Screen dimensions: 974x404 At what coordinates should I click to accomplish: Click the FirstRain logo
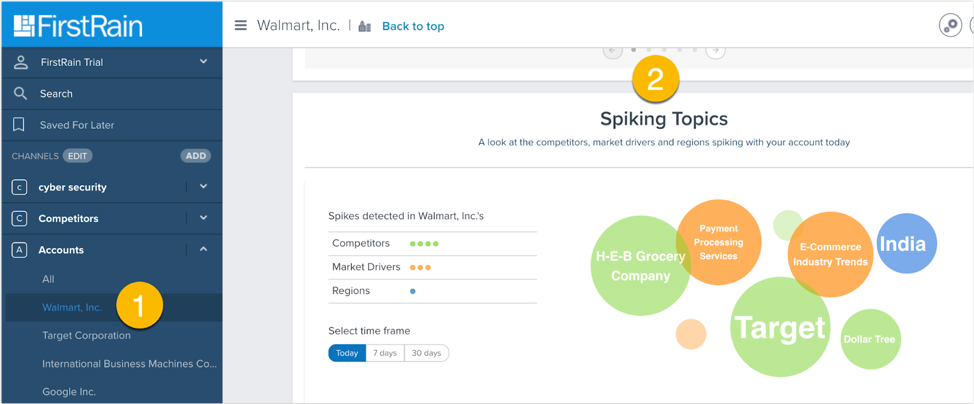pos(78,25)
